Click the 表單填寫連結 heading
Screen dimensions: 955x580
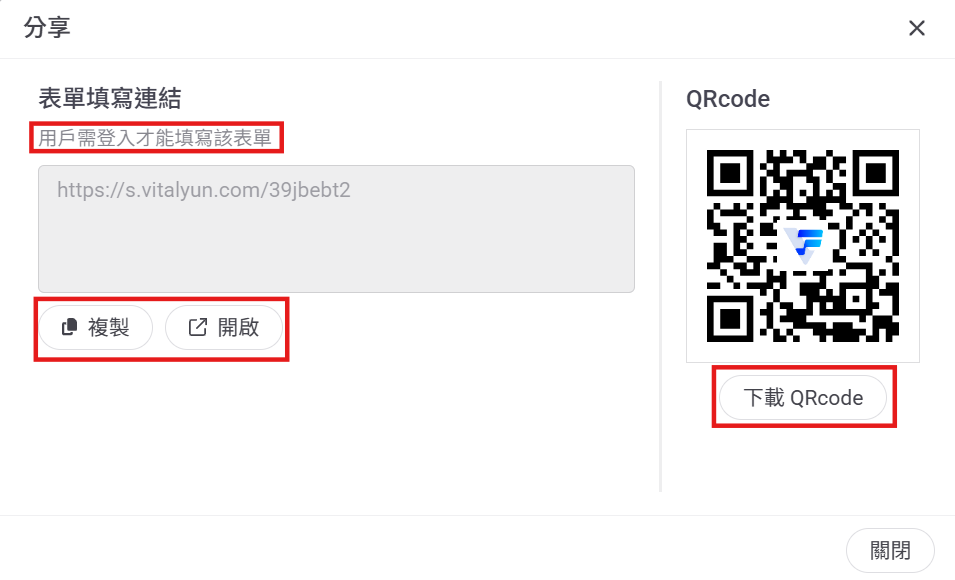pyautogui.click(x=110, y=98)
